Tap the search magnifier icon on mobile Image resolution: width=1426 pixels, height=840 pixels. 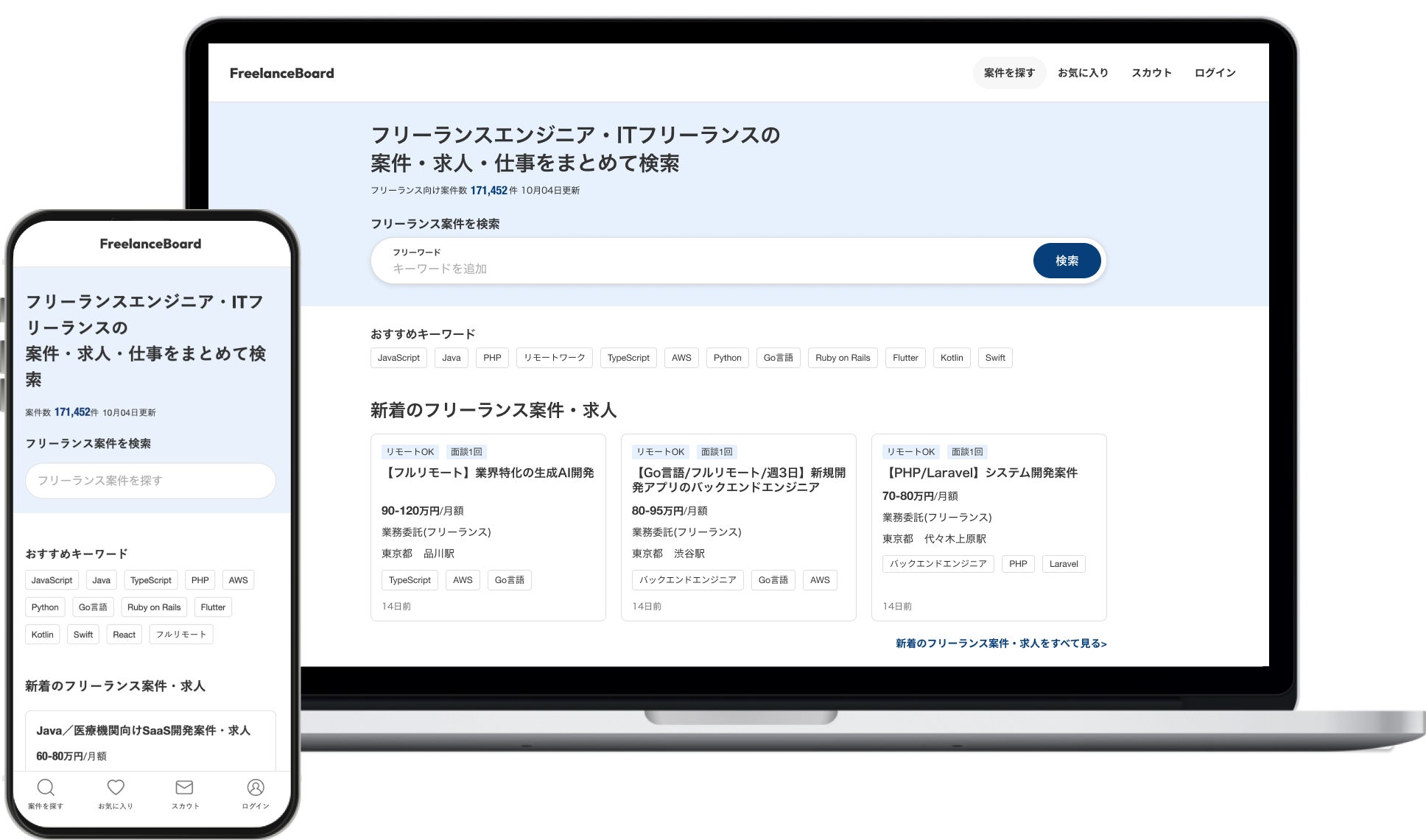click(46, 788)
